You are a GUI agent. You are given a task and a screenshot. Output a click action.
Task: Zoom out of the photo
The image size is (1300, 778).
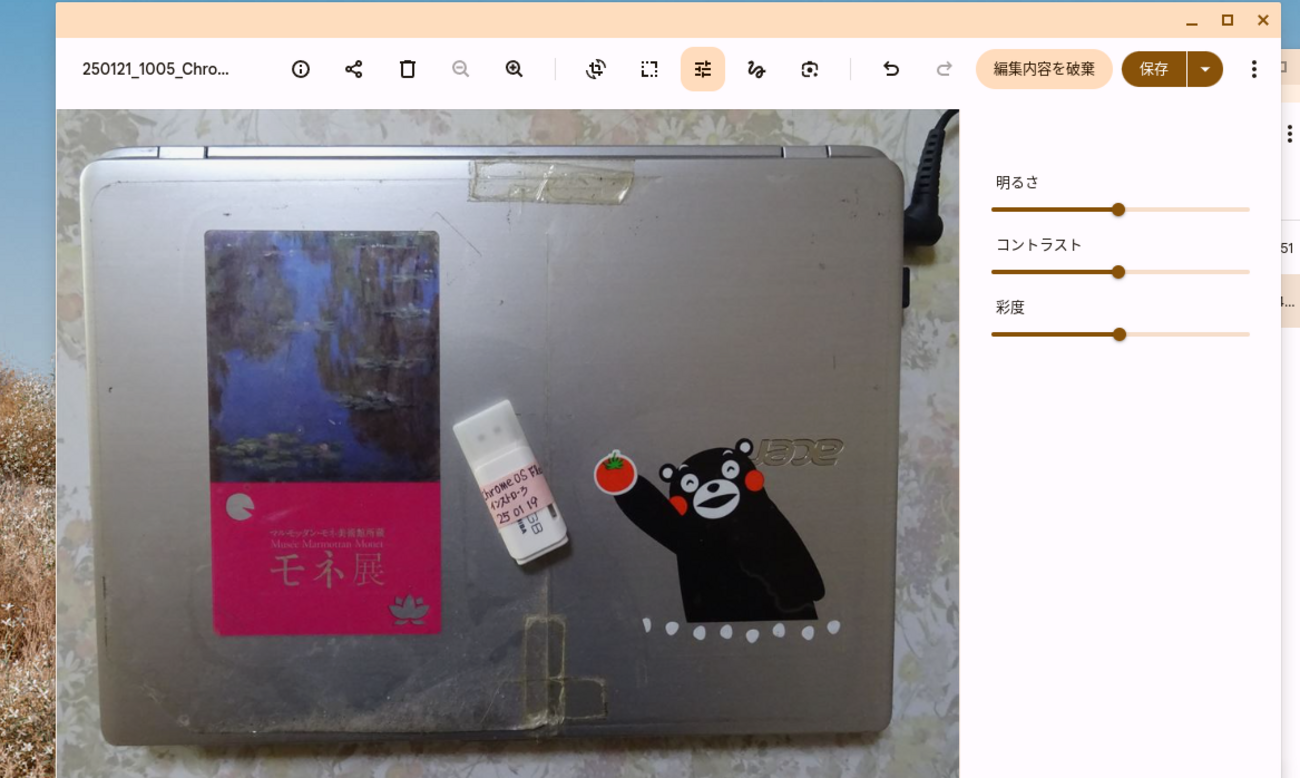tap(461, 69)
